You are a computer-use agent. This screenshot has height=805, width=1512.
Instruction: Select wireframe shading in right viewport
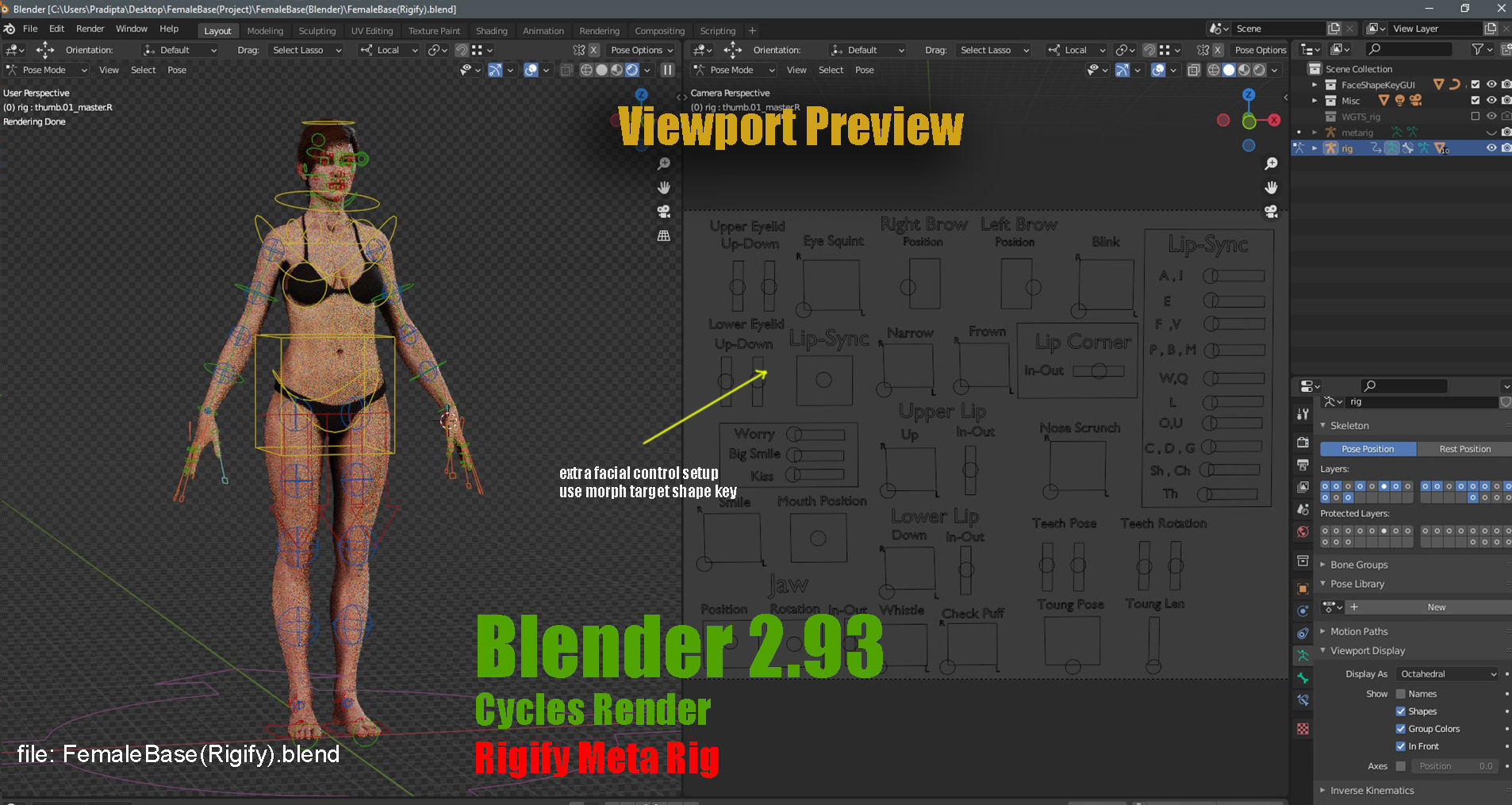1214,70
